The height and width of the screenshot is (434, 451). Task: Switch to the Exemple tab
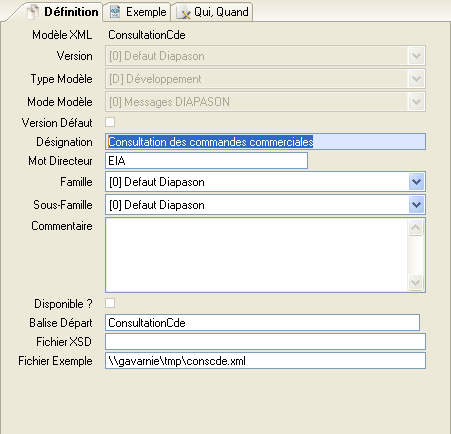pyautogui.click(x=137, y=12)
